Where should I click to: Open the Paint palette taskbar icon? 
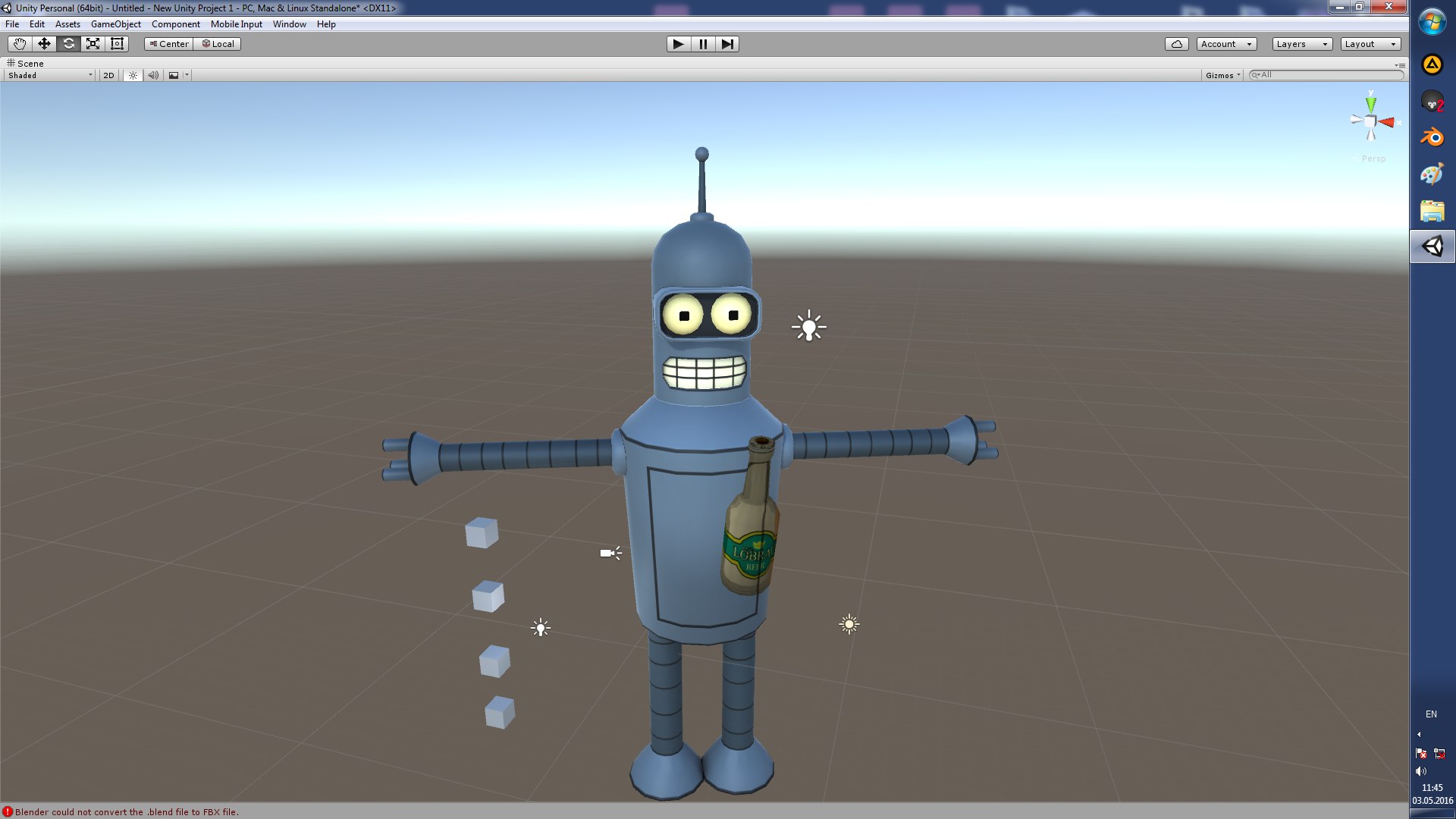[1432, 174]
